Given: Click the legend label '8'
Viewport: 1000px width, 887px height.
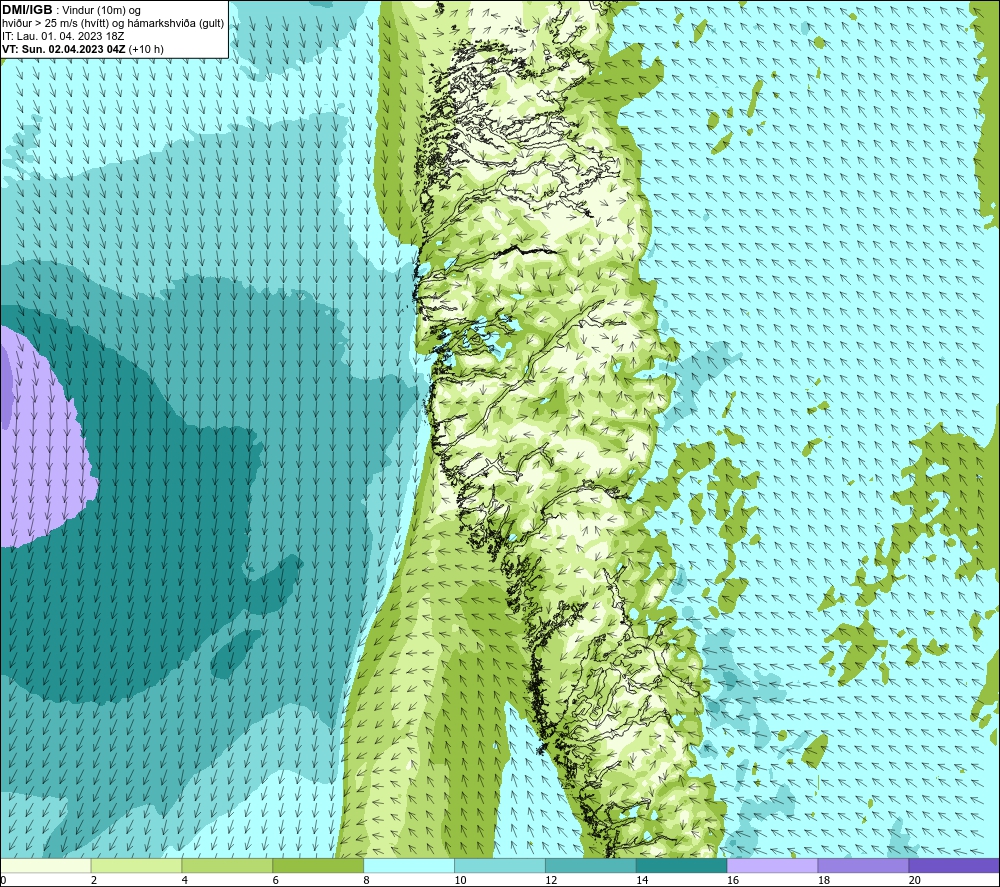Looking at the screenshot, I should coord(366,880).
